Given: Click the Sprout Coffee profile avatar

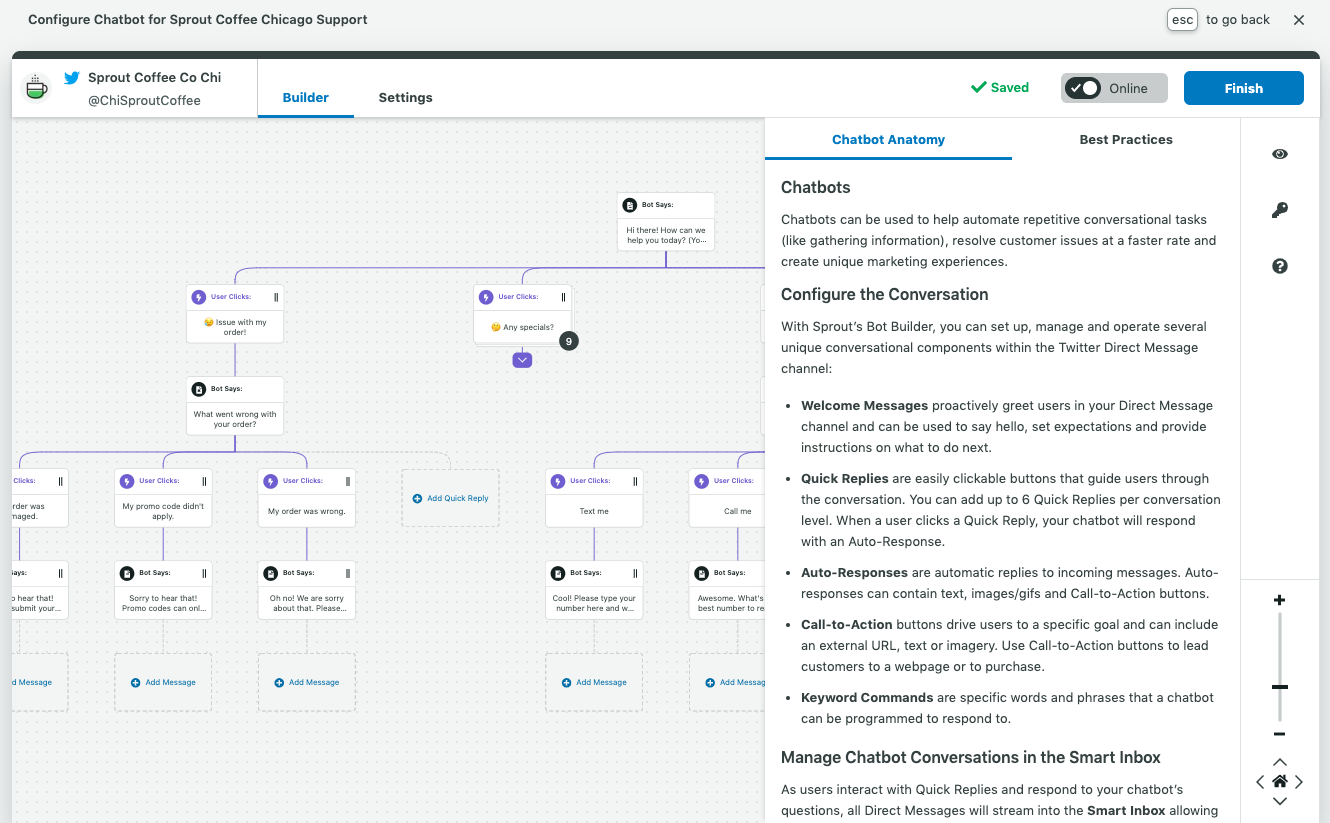Looking at the screenshot, I should click(37, 88).
